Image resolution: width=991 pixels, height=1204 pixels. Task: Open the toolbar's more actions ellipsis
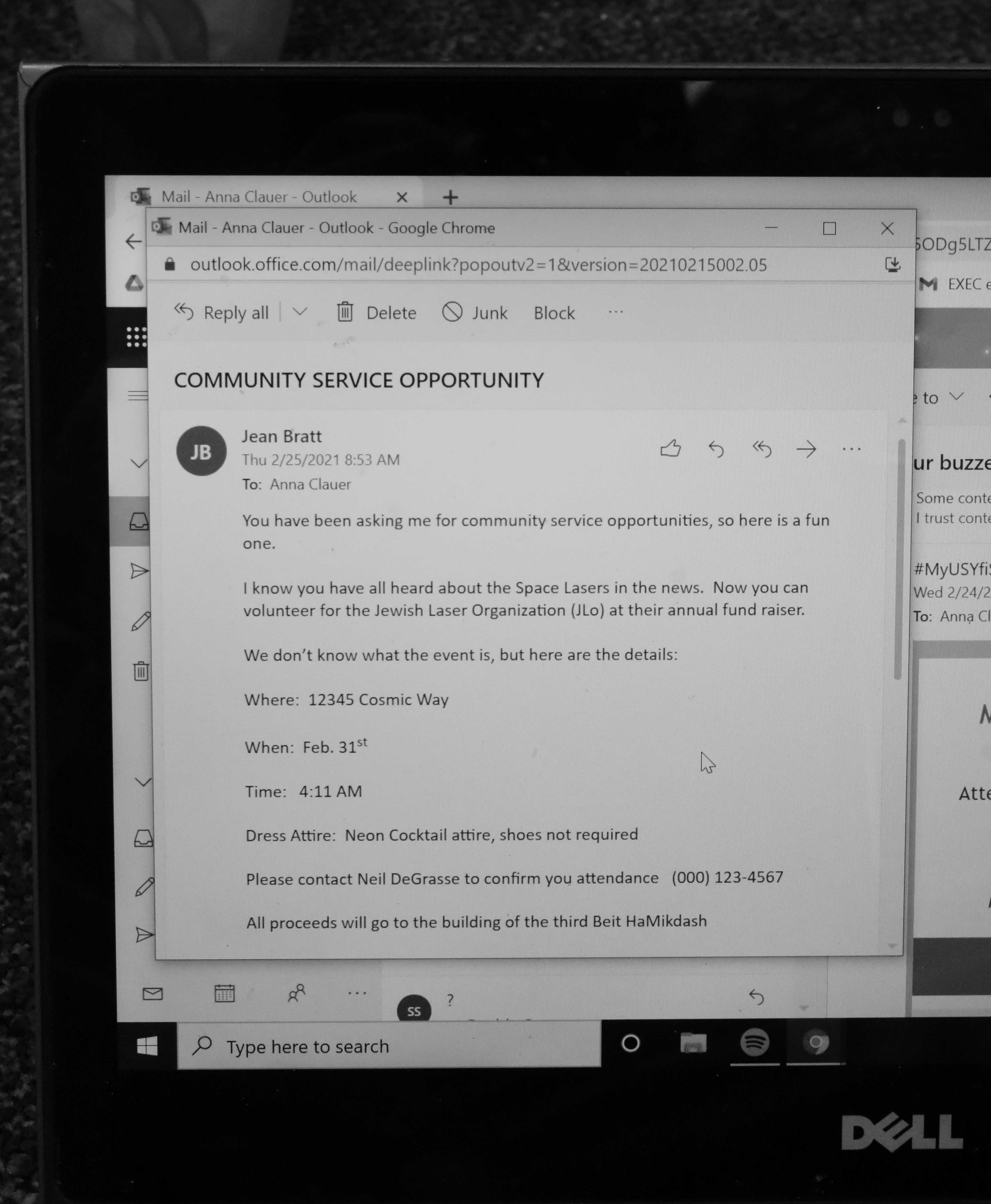click(x=615, y=312)
